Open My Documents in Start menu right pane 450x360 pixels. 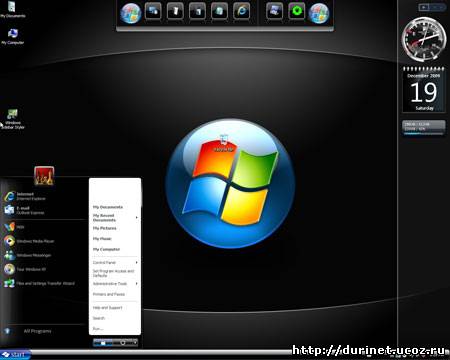click(x=108, y=207)
